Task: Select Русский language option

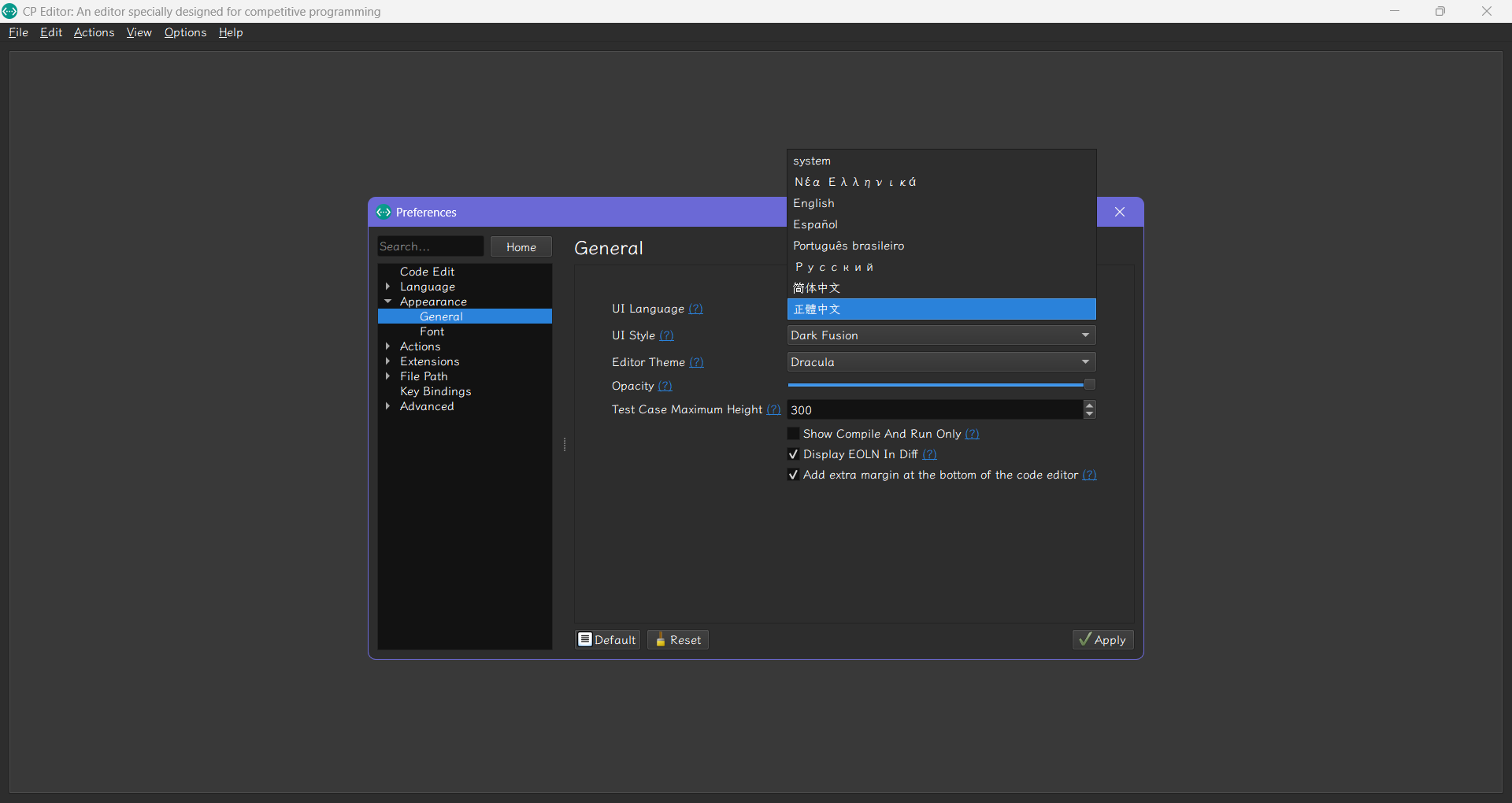Action: coord(942,267)
